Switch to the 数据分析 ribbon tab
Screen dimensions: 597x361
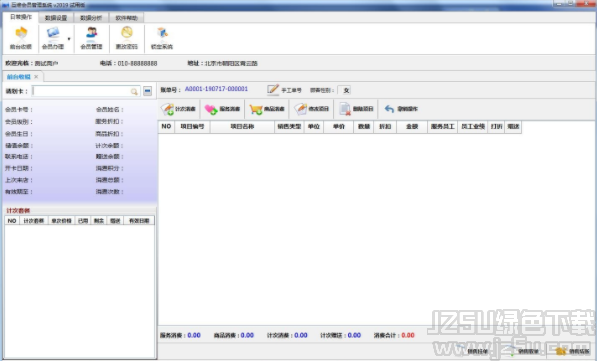[x=91, y=18]
